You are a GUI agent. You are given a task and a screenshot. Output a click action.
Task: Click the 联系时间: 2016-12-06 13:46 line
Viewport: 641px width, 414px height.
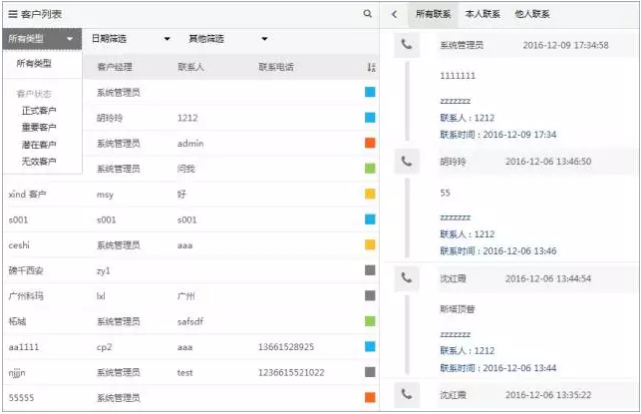(498, 251)
